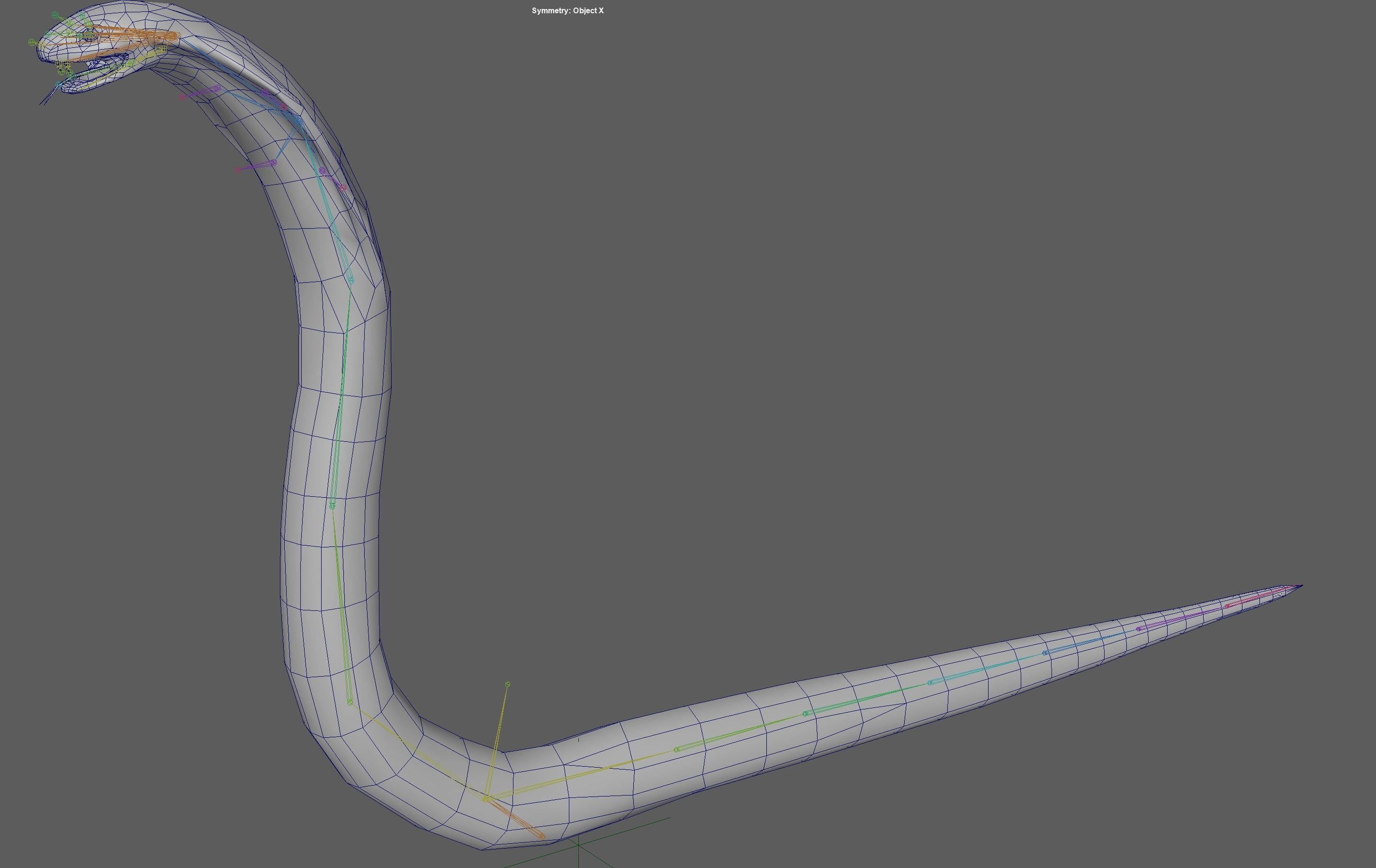Select the green joint on the tail
The image size is (1376, 868).
click(x=806, y=714)
